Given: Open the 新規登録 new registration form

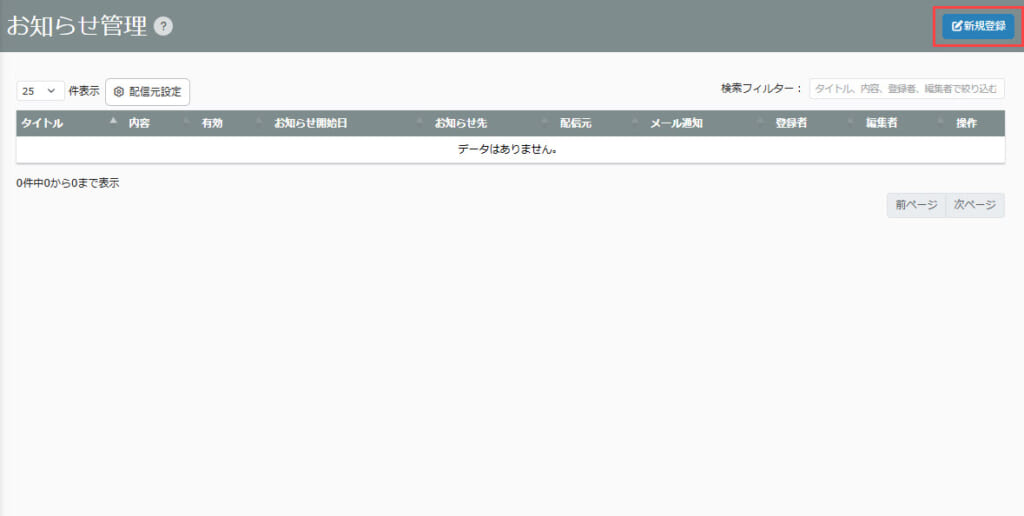Looking at the screenshot, I should tap(978, 26).
